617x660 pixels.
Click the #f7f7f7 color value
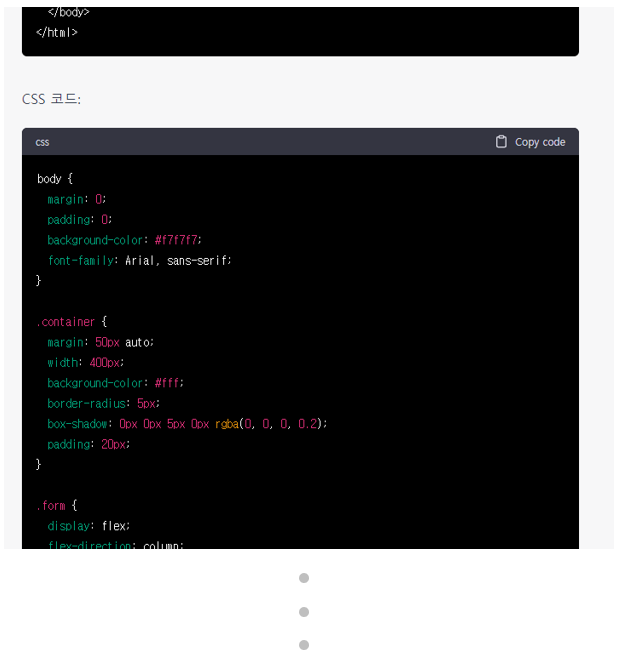coord(176,240)
